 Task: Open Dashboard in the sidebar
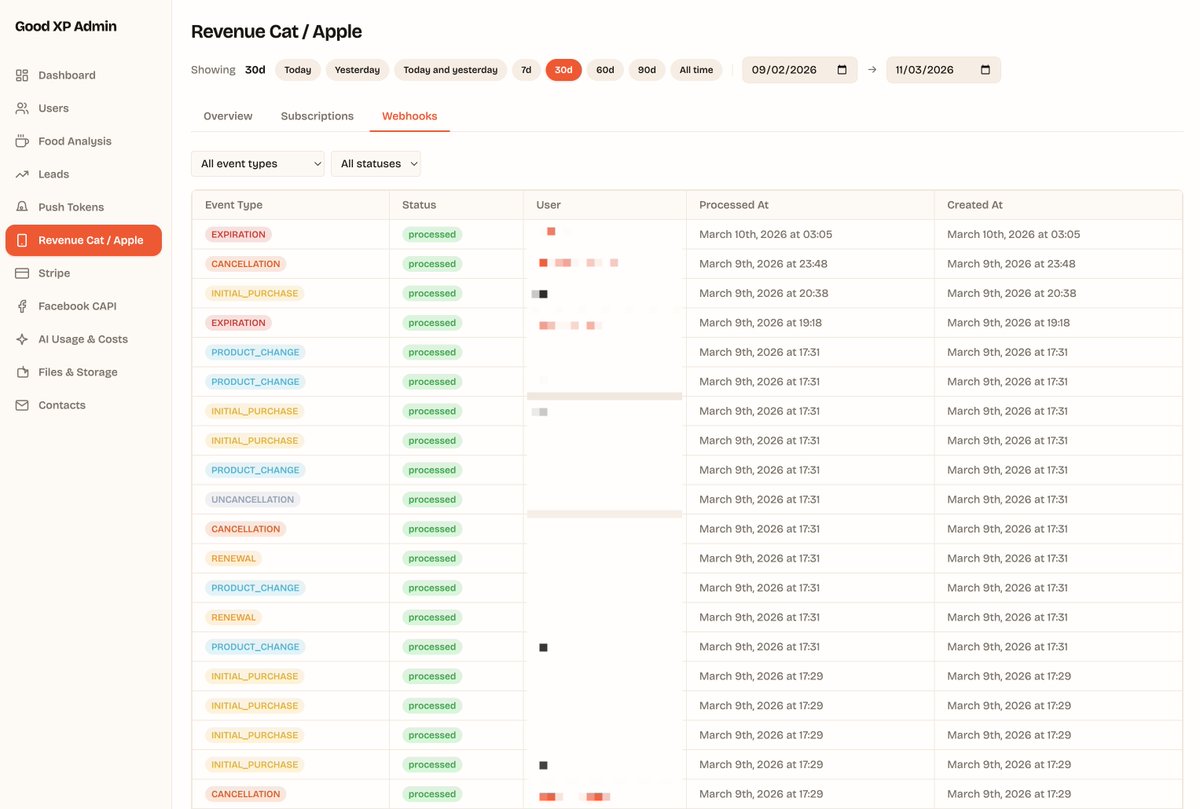pyautogui.click(x=83, y=75)
